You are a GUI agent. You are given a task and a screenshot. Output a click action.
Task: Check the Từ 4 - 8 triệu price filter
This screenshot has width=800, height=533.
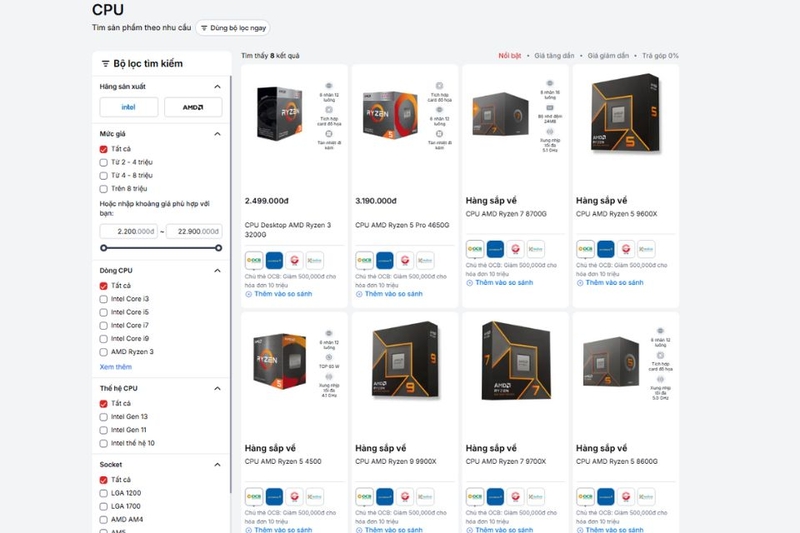coord(104,176)
